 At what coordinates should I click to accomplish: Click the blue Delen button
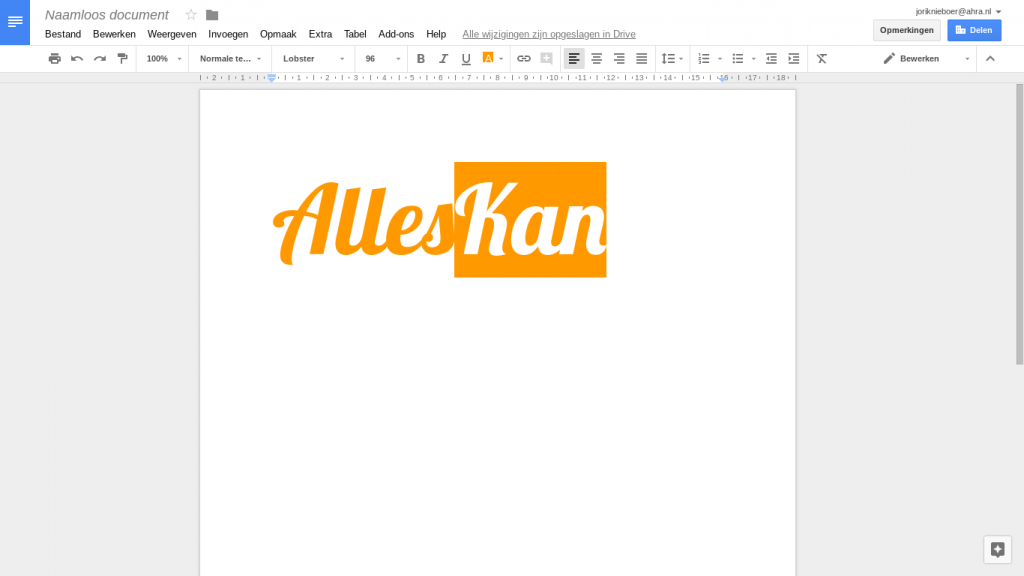(973, 30)
